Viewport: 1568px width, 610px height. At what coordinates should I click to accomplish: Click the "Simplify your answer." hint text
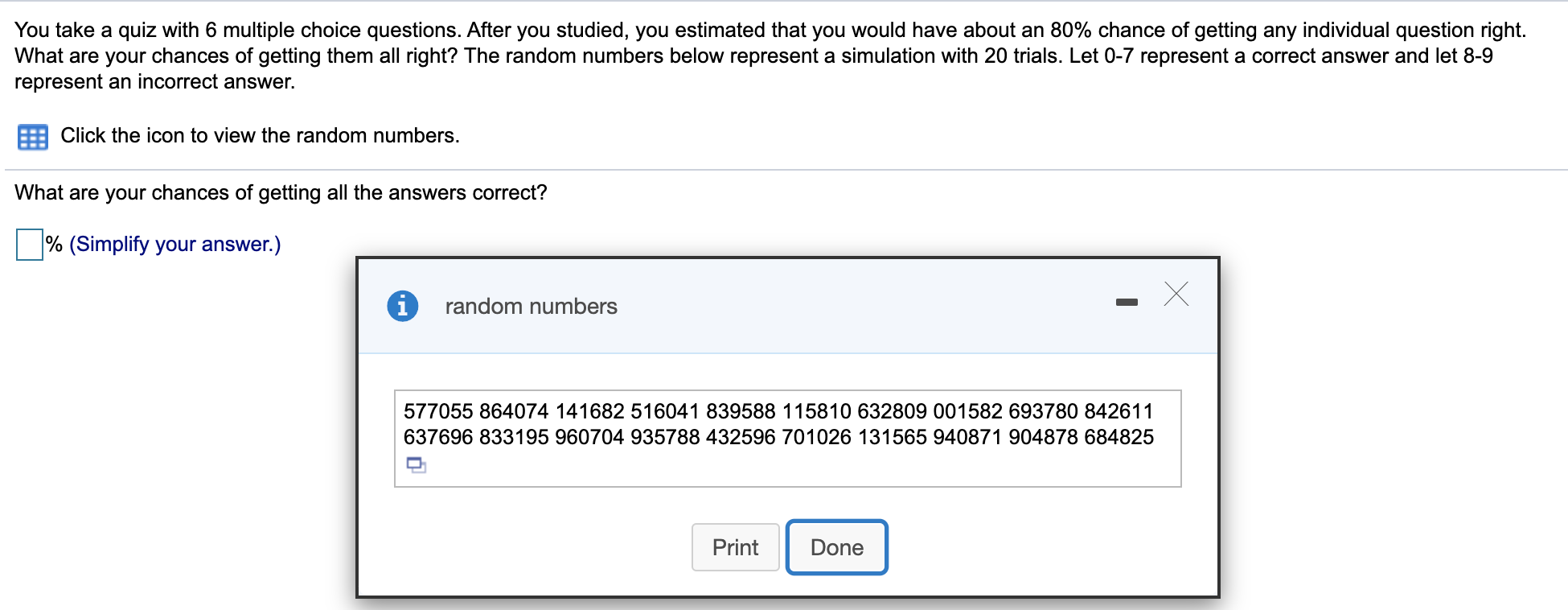pyautogui.click(x=175, y=244)
